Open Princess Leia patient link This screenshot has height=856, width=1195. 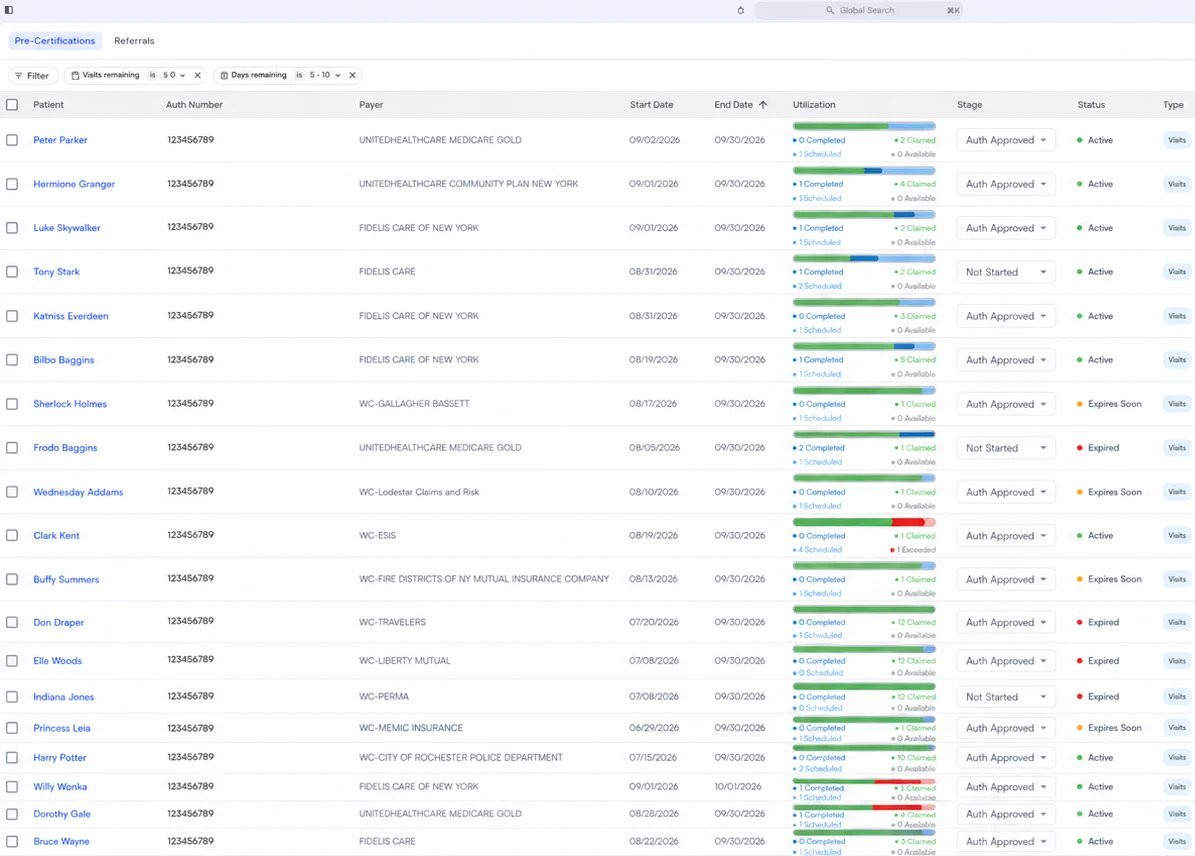point(62,729)
